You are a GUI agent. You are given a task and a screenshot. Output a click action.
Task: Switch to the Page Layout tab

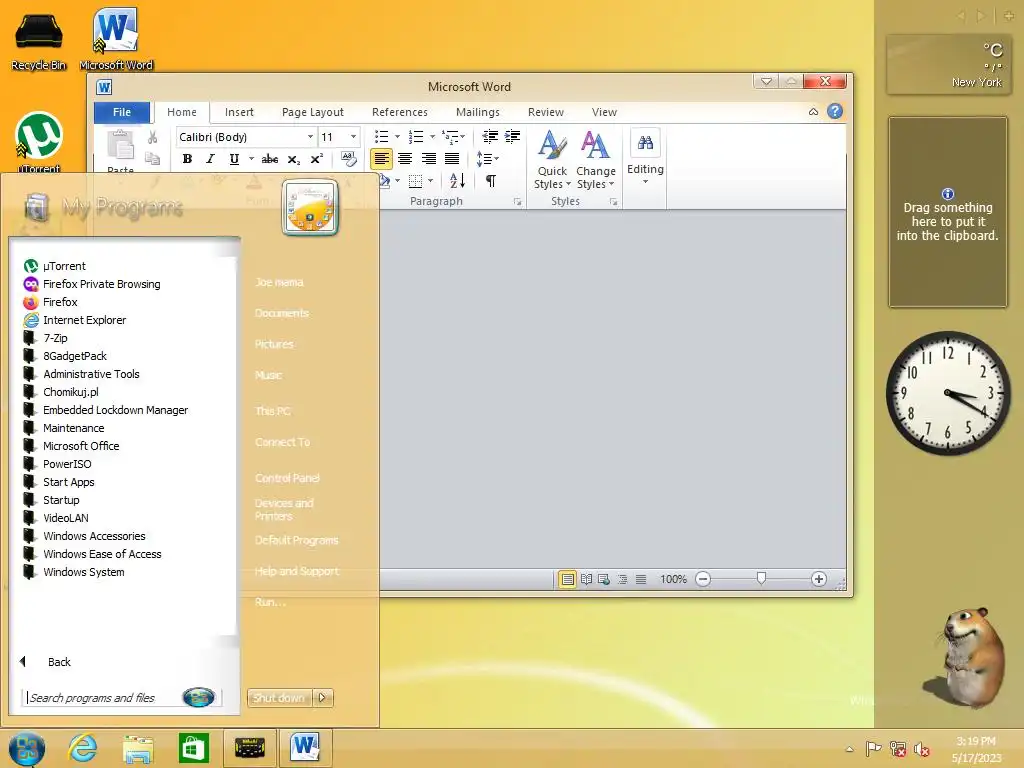(313, 112)
